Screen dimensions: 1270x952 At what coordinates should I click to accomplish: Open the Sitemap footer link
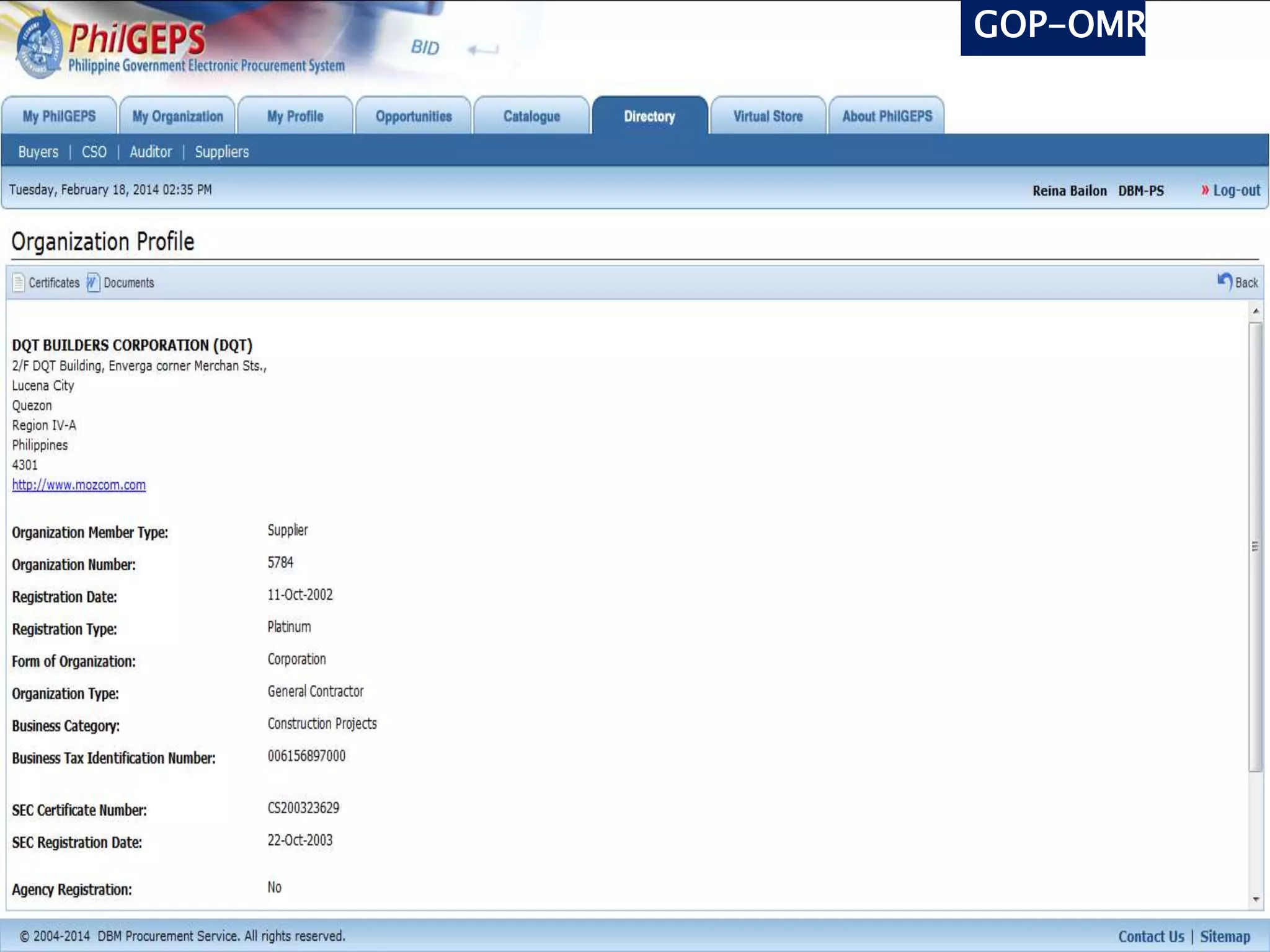1225,937
